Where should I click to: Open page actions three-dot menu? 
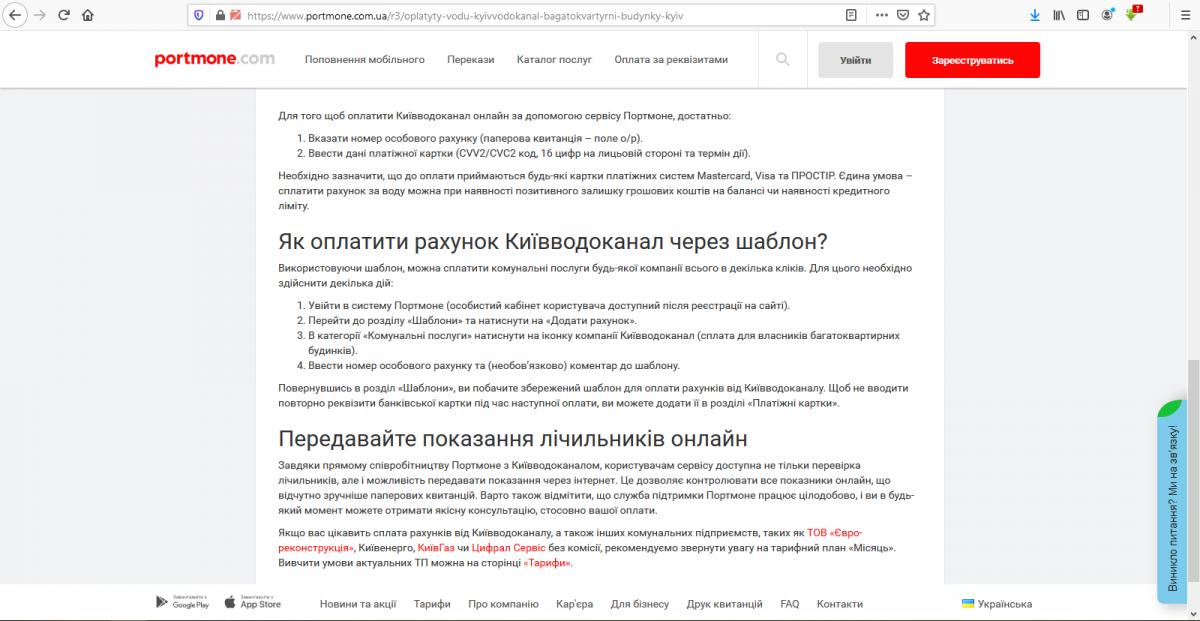coord(881,15)
